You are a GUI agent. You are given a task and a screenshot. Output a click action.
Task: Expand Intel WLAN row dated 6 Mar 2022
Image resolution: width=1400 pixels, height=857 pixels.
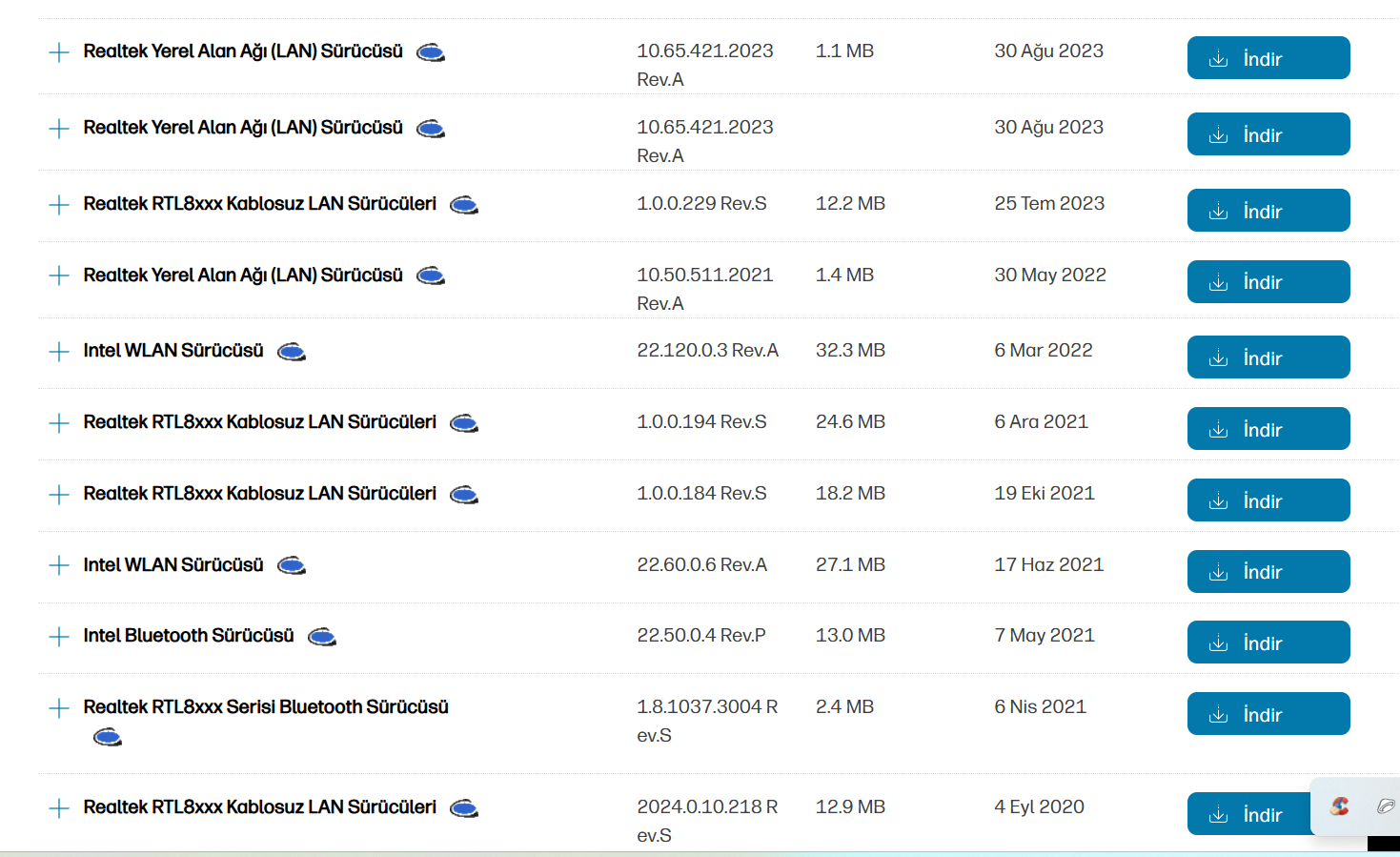(59, 352)
